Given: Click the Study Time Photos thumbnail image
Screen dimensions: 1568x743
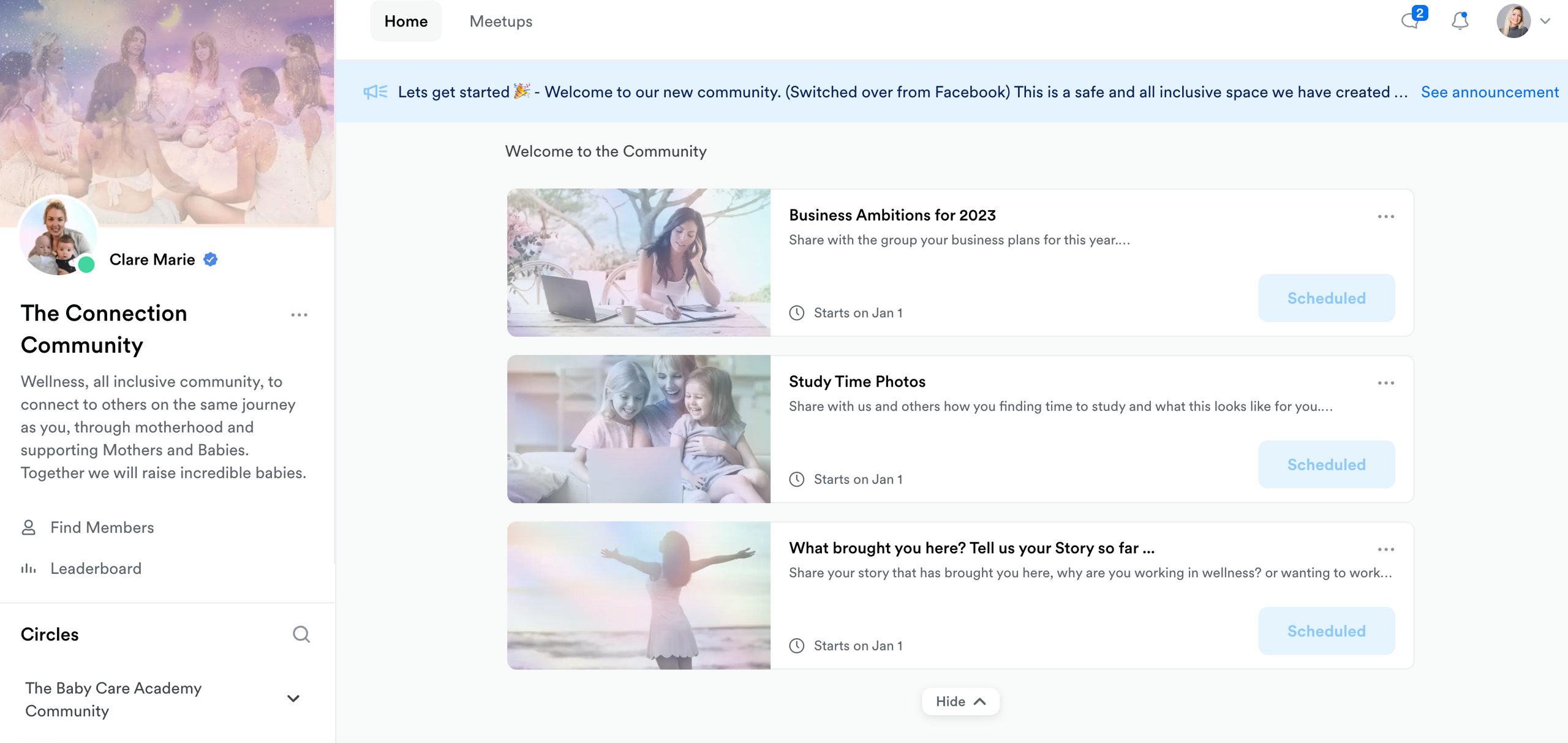Looking at the screenshot, I should pyautogui.click(x=638, y=429).
